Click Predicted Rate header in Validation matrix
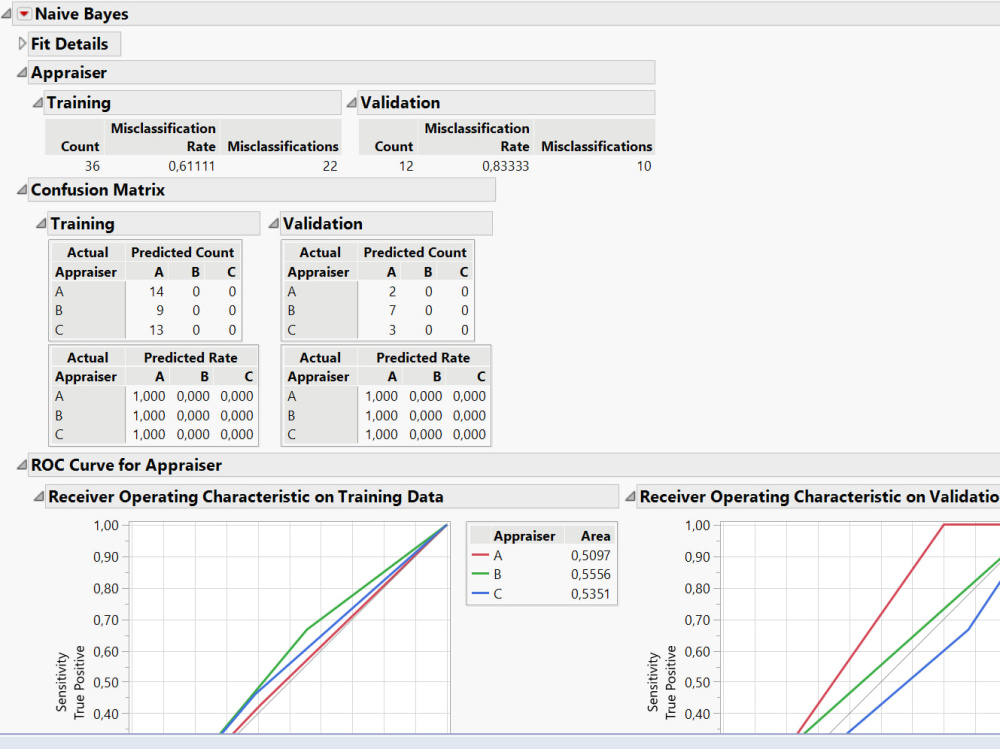This screenshot has width=1000, height=749. [x=423, y=358]
